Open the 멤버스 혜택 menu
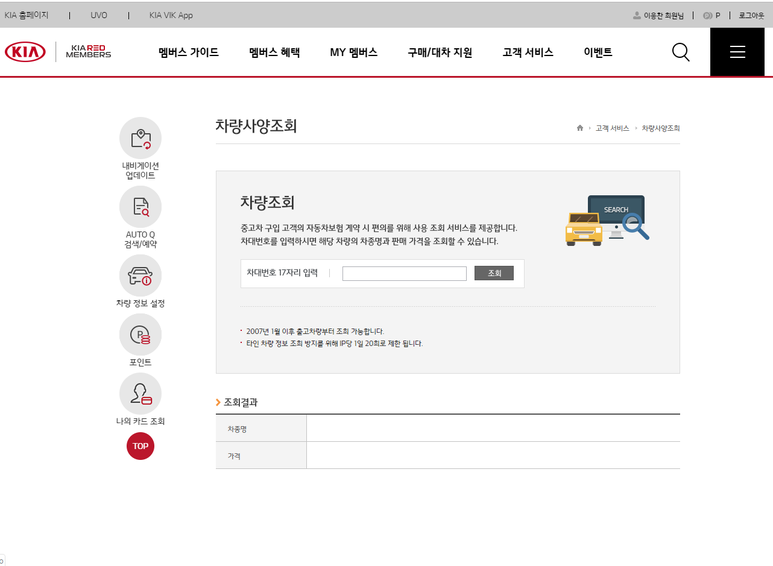The image size is (773, 566). 274,52
